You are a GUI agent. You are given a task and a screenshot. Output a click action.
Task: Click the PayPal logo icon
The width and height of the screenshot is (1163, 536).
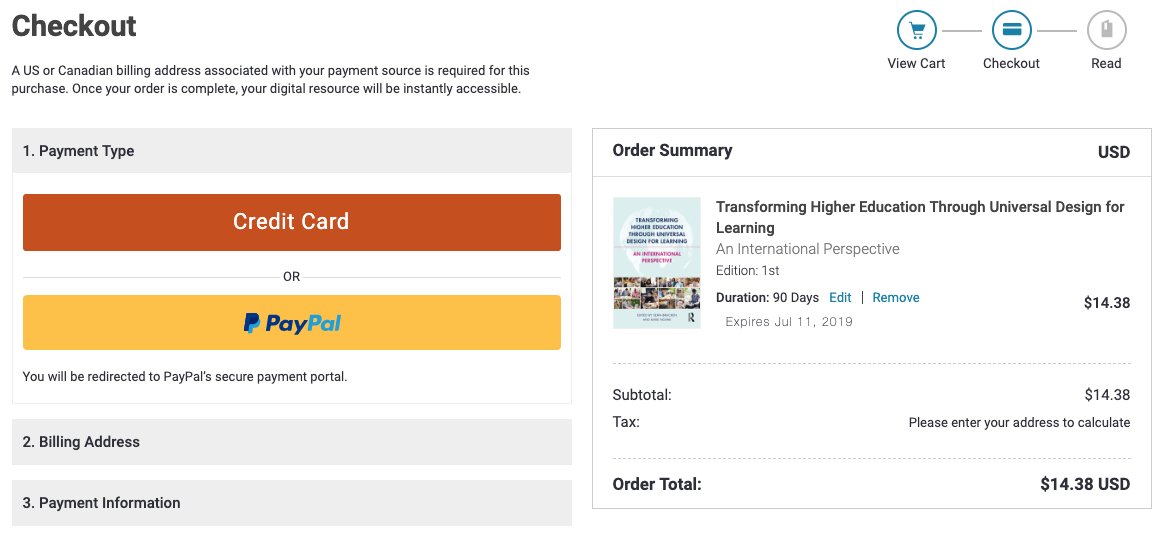[251, 323]
